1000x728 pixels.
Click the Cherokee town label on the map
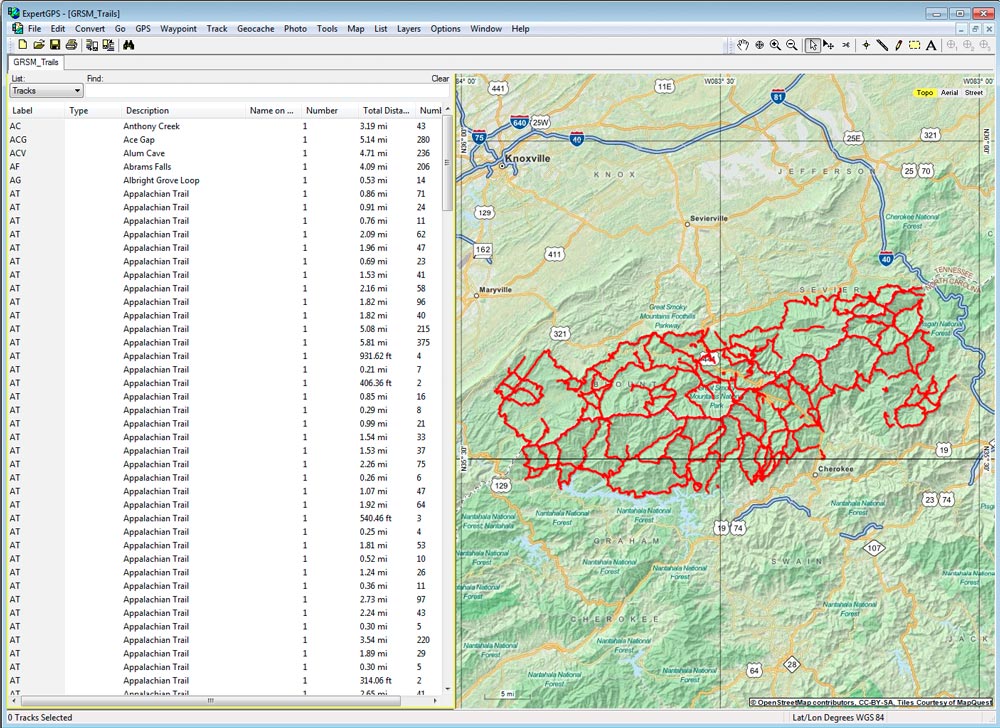pyautogui.click(x=835, y=469)
